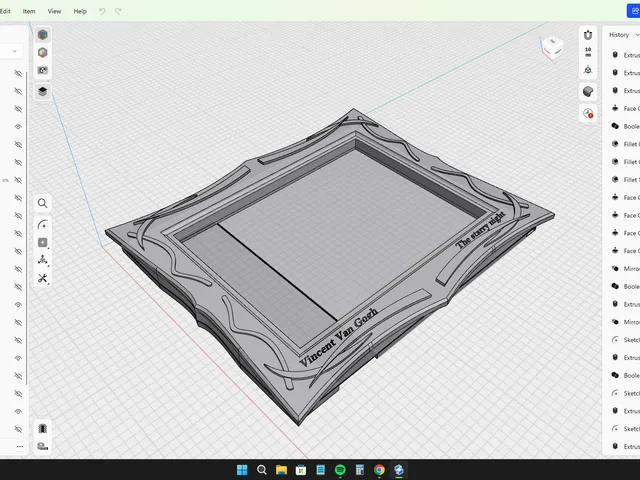Click the colored cube visualization mode icon
This screenshot has width=640, height=480.
42,35
